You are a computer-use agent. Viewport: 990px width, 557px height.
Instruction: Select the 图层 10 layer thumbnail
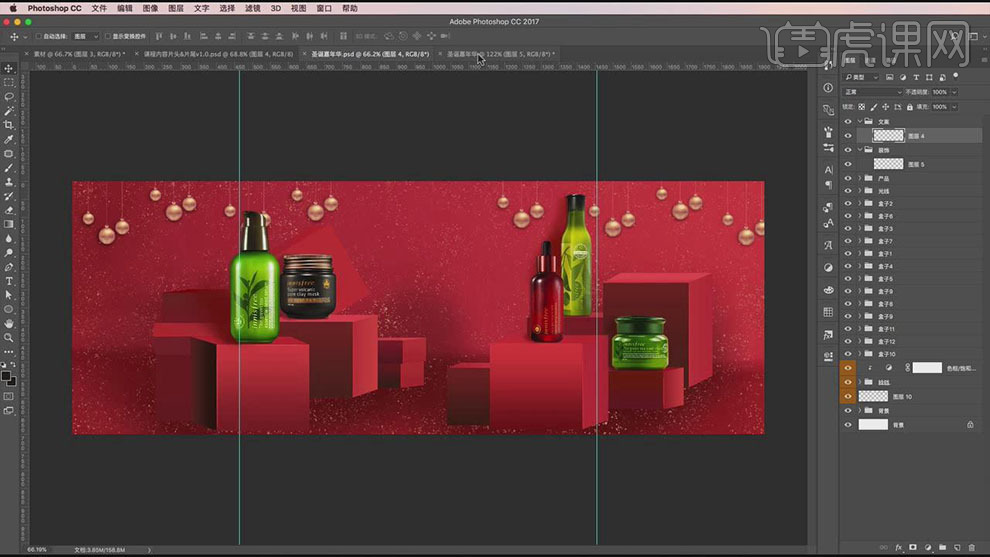(873, 397)
